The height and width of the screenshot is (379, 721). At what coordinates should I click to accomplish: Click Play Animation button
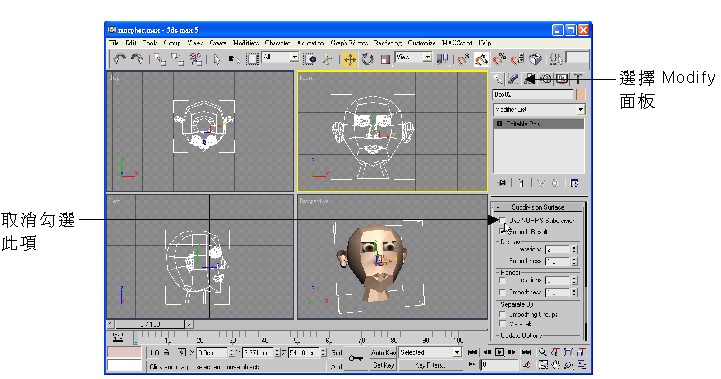coord(499,353)
